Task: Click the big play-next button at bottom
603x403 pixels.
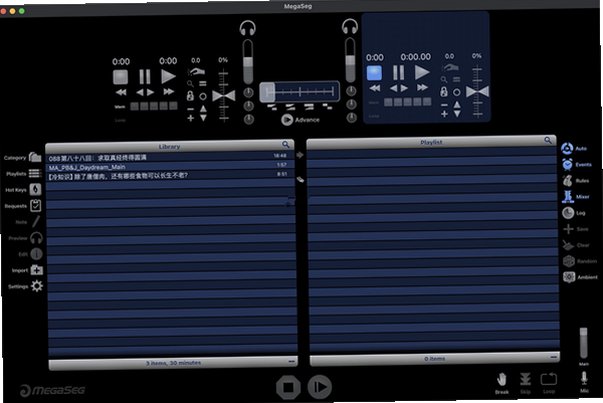Action: point(320,387)
